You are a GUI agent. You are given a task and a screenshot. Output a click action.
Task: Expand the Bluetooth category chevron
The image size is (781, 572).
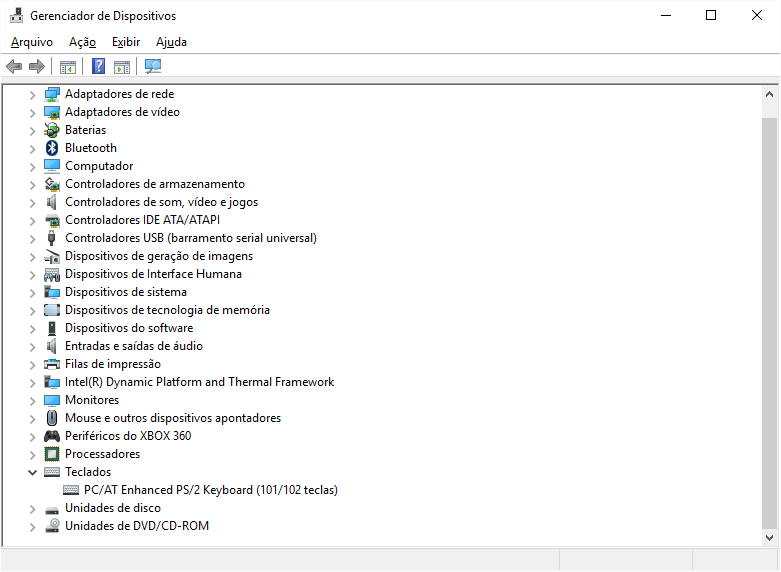(x=32, y=148)
